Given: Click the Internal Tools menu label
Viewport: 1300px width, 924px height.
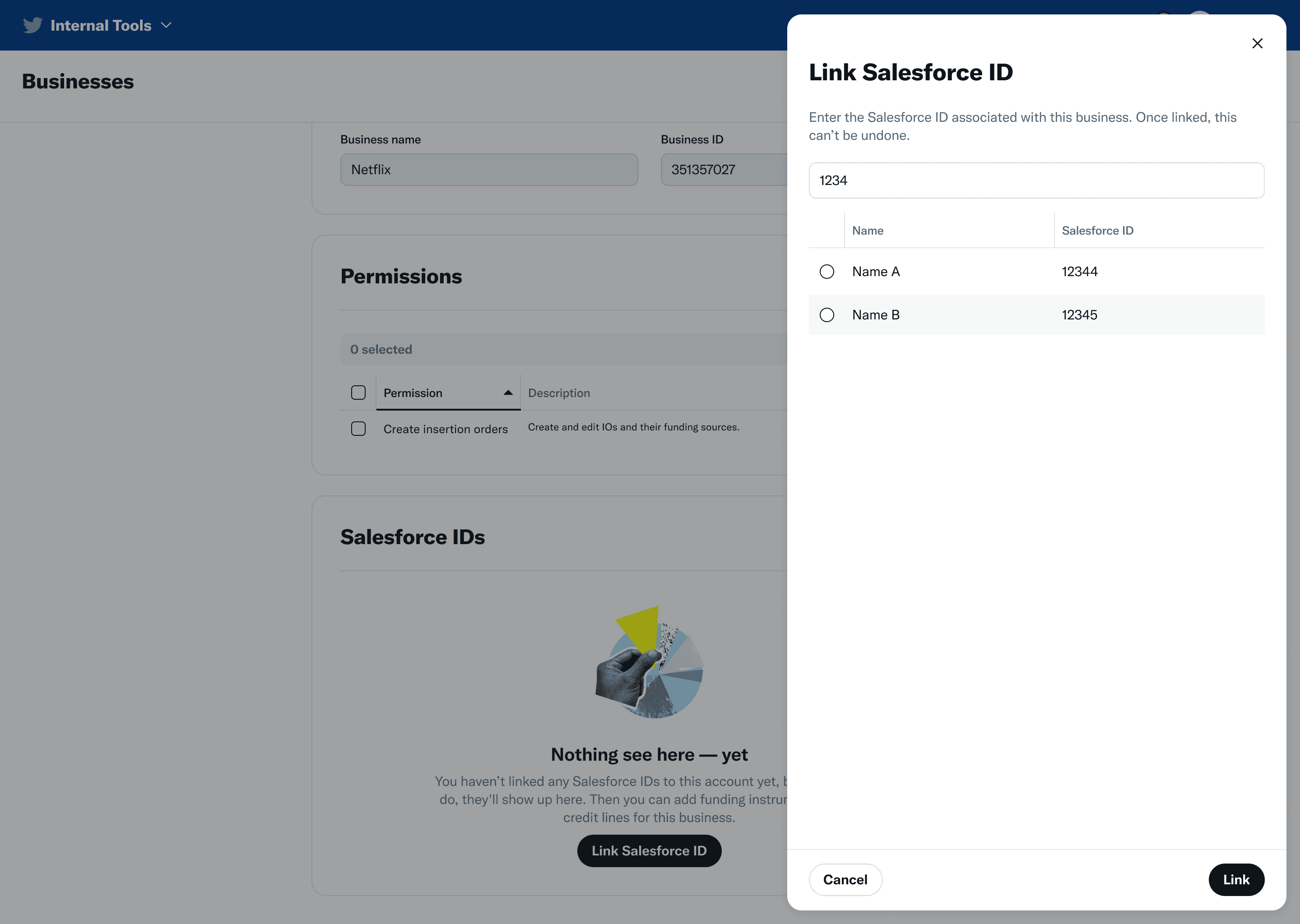Looking at the screenshot, I should click(100, 25).
